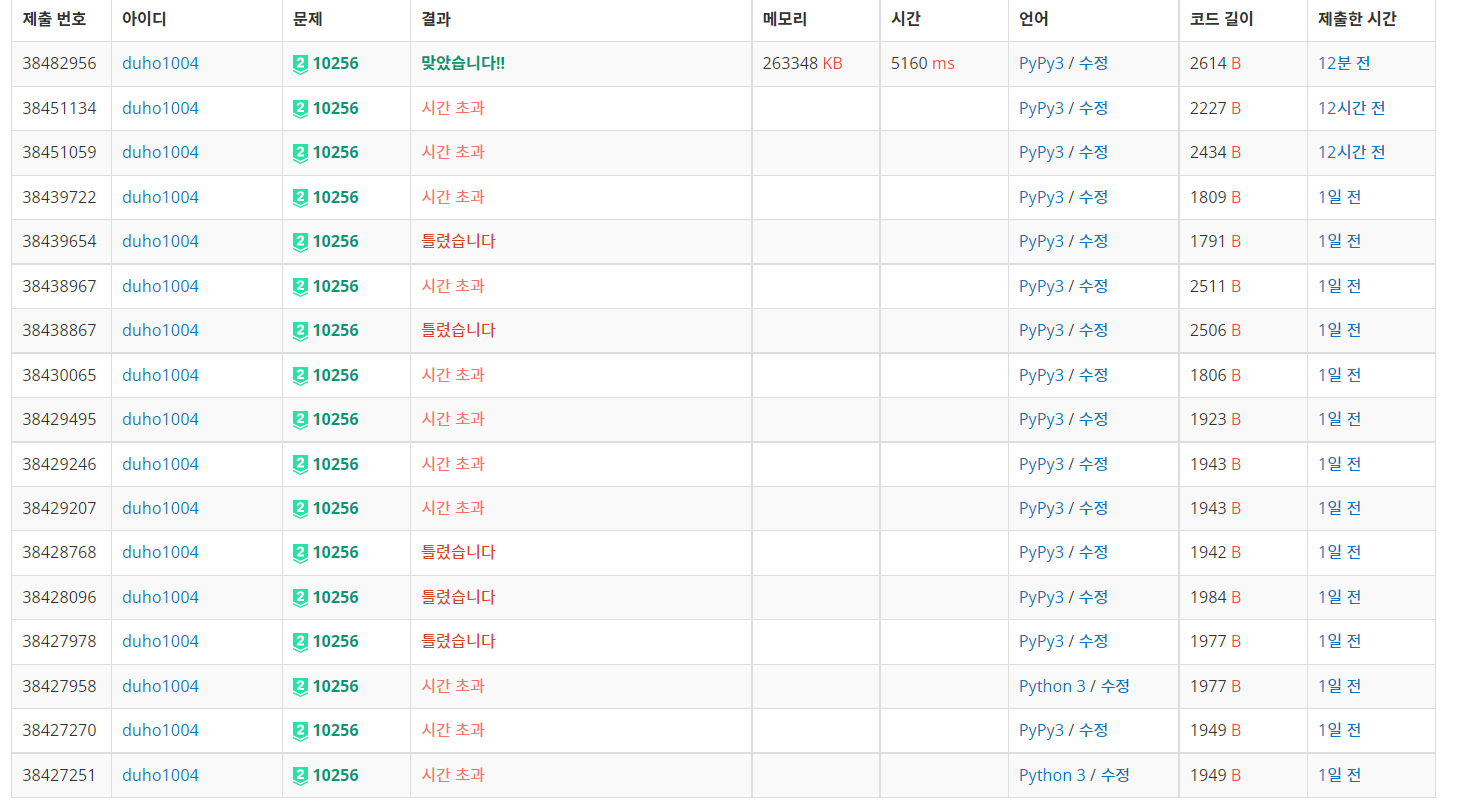Click submission number 38427270
The height and width of the screenshot is (810, 1475).
[59, 730]
